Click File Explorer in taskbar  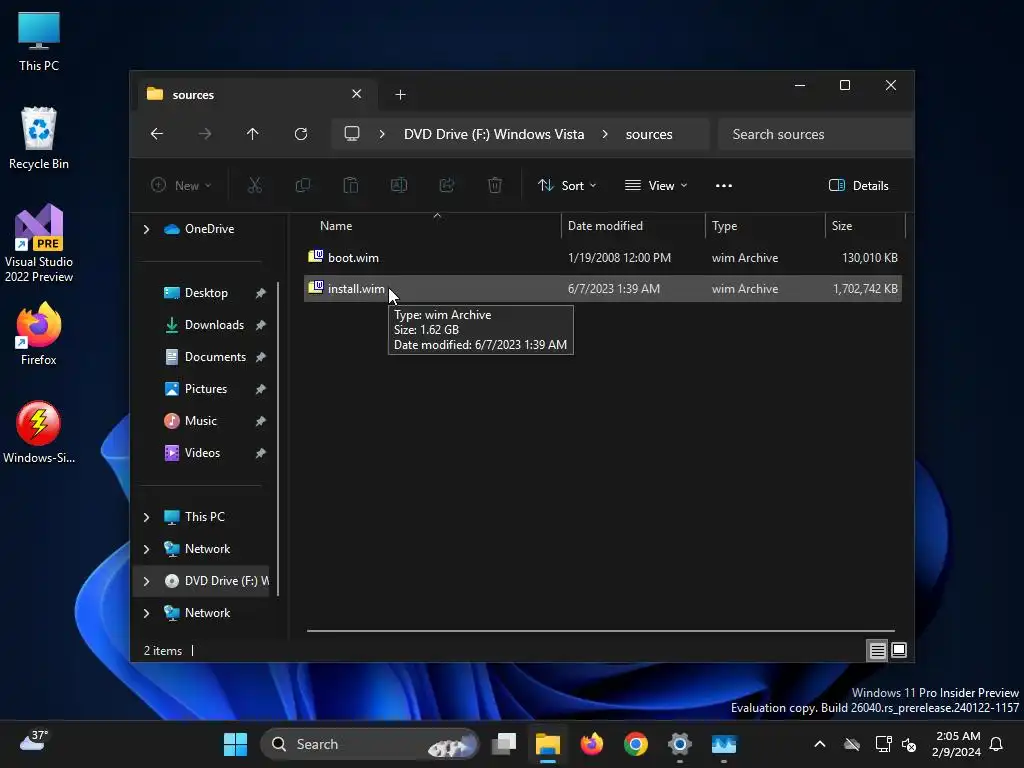[x=548, y=744]
